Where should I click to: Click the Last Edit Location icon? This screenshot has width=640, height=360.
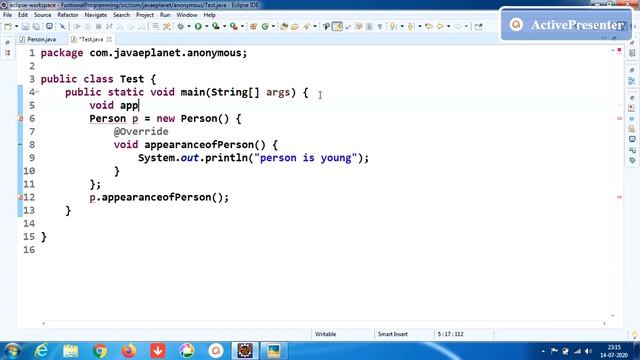pyautogui.click(x=429, y=27)
